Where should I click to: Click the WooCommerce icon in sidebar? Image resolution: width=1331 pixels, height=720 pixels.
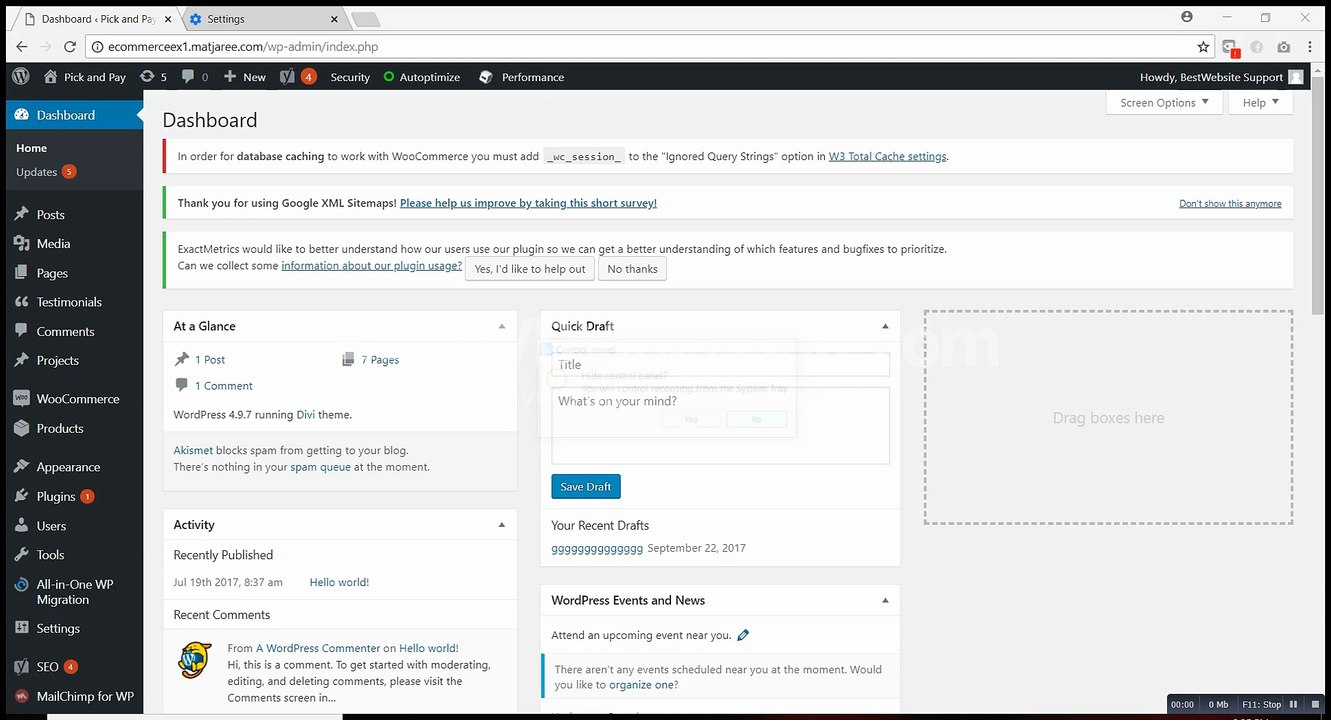click(21, 398)
